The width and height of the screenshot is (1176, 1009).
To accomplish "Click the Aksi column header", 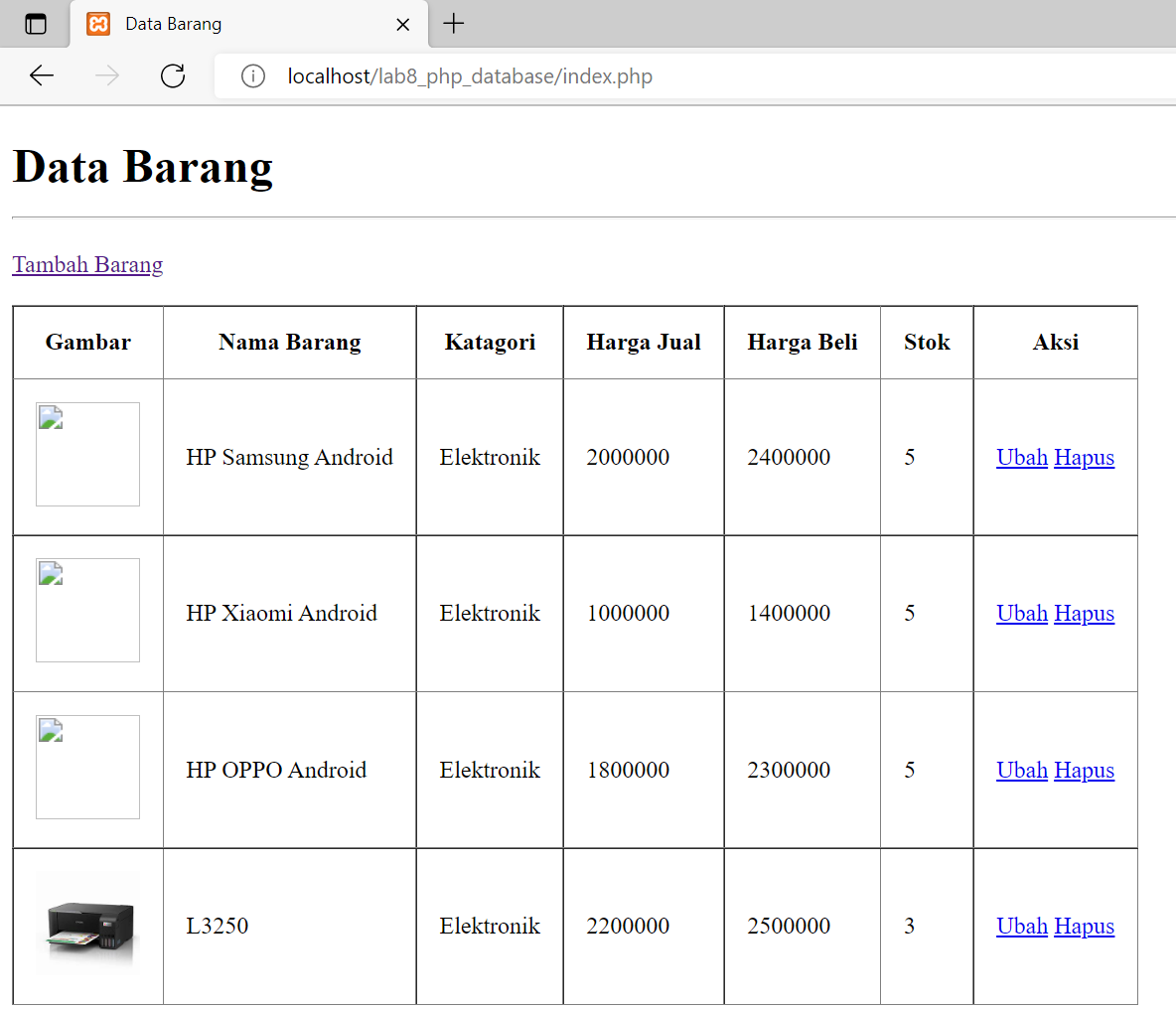I will point(1055,342).
